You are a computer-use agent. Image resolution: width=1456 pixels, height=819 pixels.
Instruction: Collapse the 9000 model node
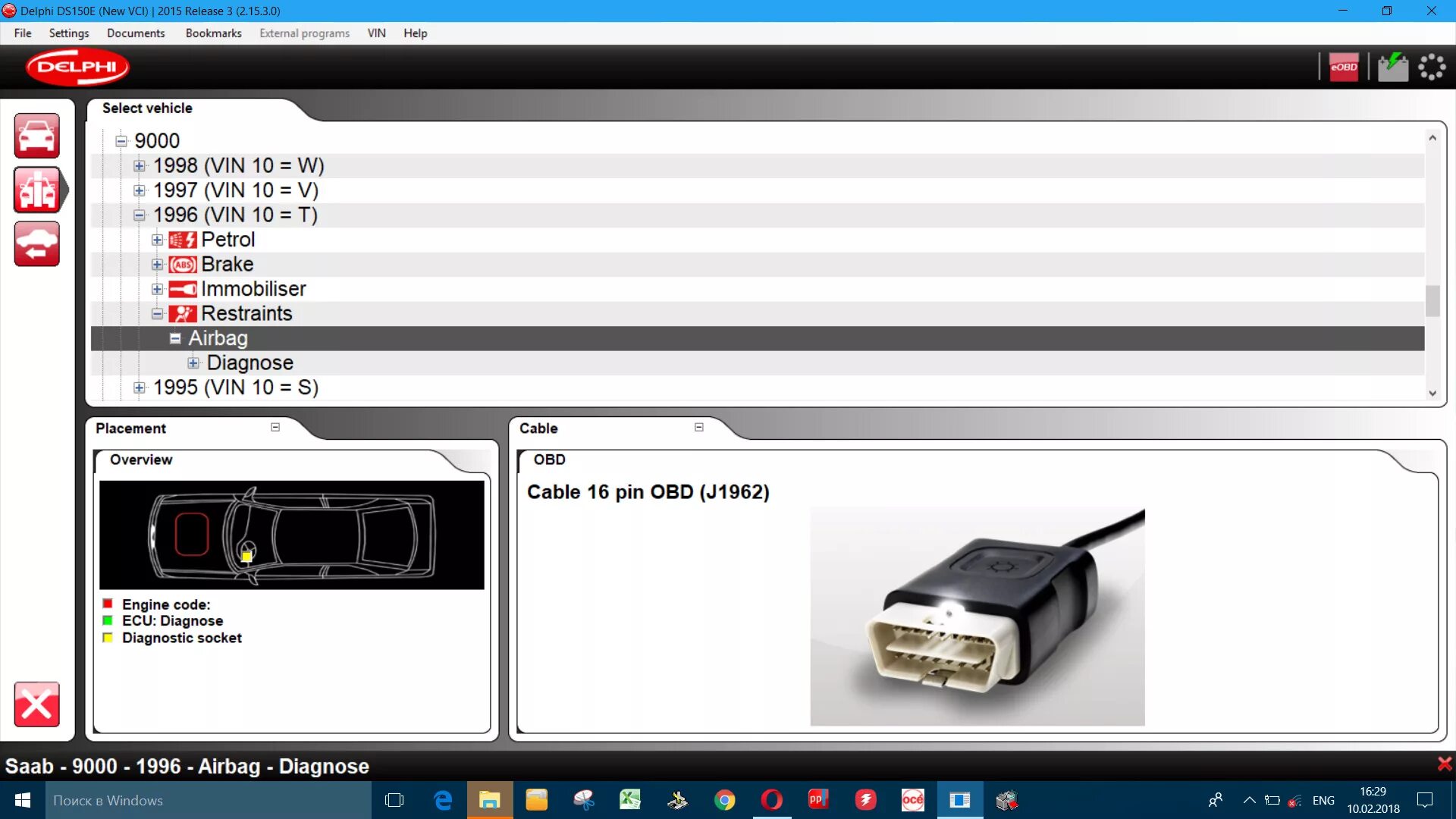coord(121,141)
